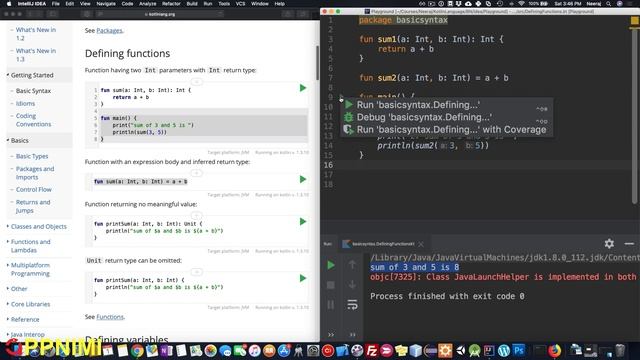Image resolution: width=640 pixels, height=360 pixels.
Task: Open Unity from the dock
Action: pyautogui.click(x=460, y=351)
